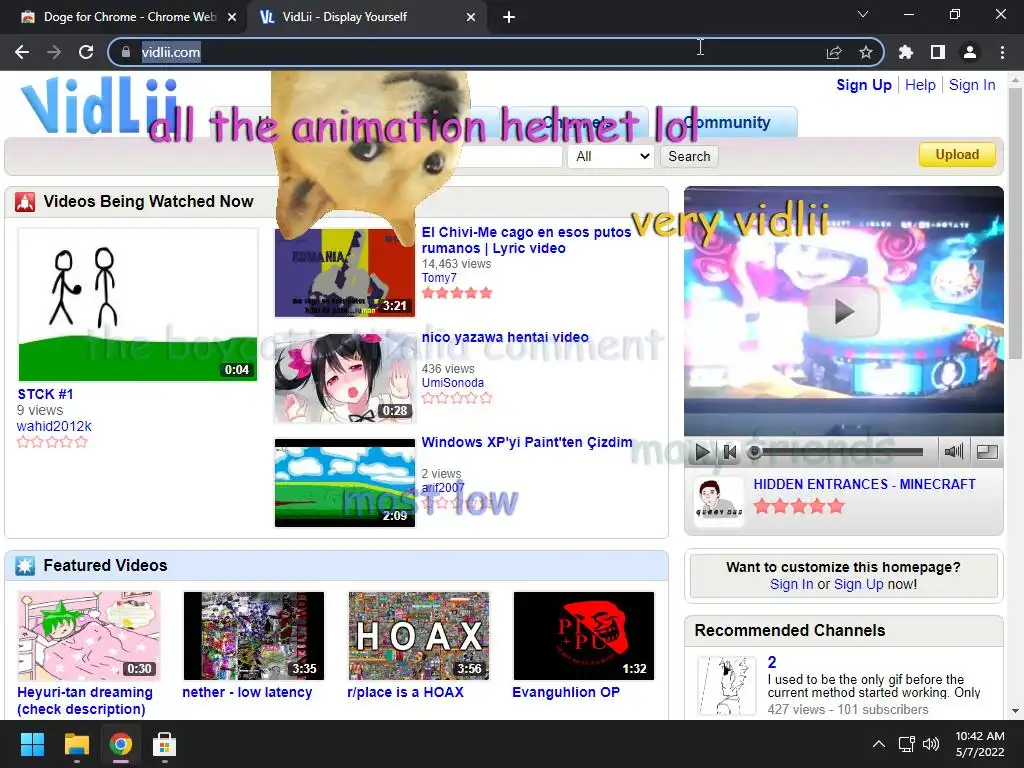Select the VidLii - Display Yourself tab
This screenshot has width=1024, height=768.
(x=366, y=17)
